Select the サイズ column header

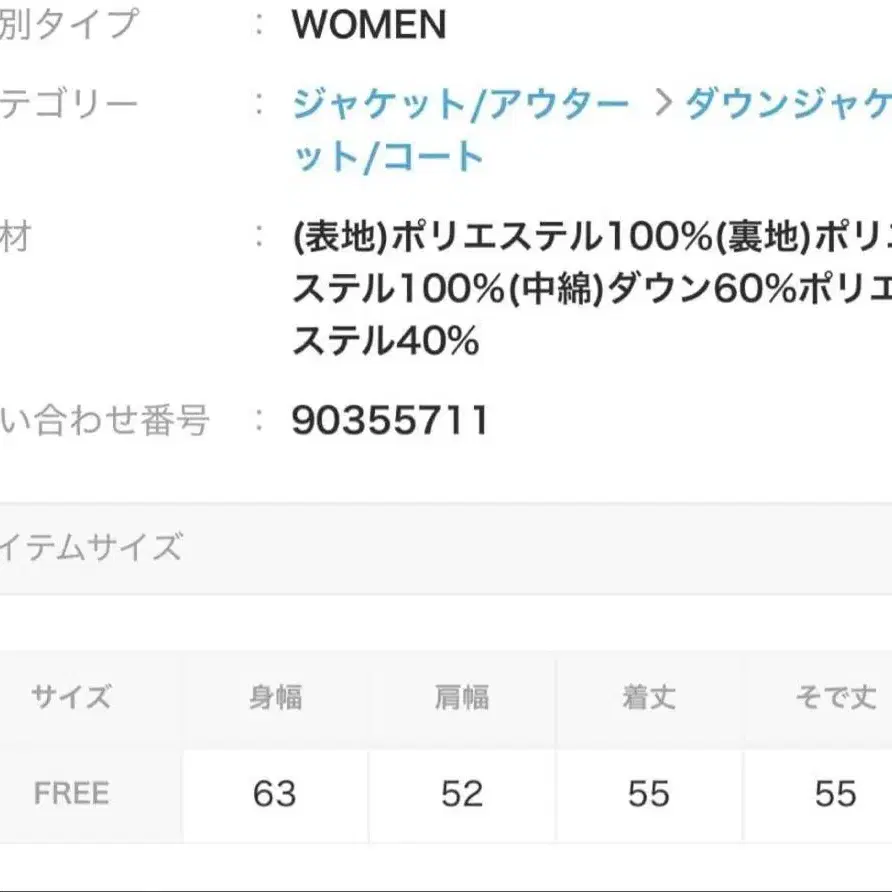click(x=71, y=697)
